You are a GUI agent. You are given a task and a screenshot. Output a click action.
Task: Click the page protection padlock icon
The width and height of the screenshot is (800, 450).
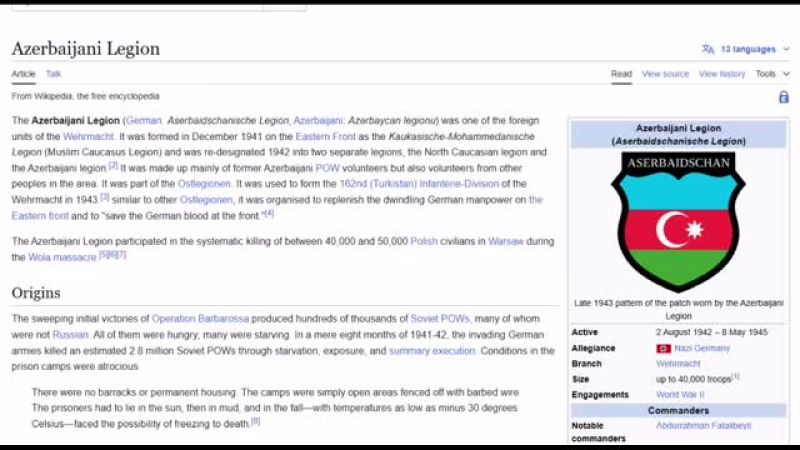783,97
